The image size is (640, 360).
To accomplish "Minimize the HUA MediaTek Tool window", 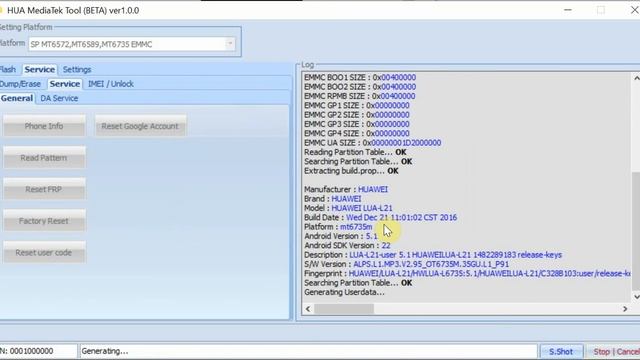I will (568, 10).
